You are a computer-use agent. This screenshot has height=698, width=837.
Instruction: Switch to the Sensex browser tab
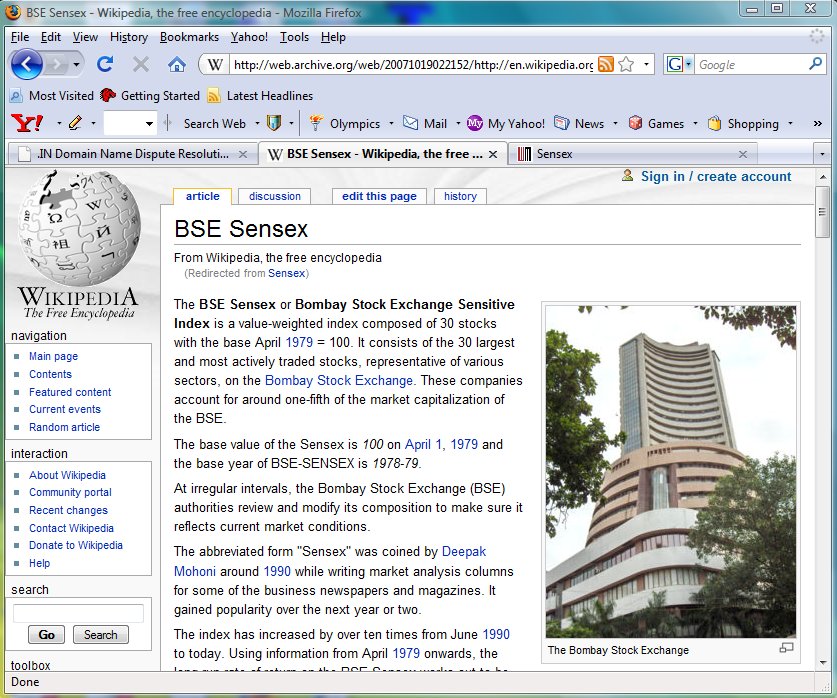(632, 154)
